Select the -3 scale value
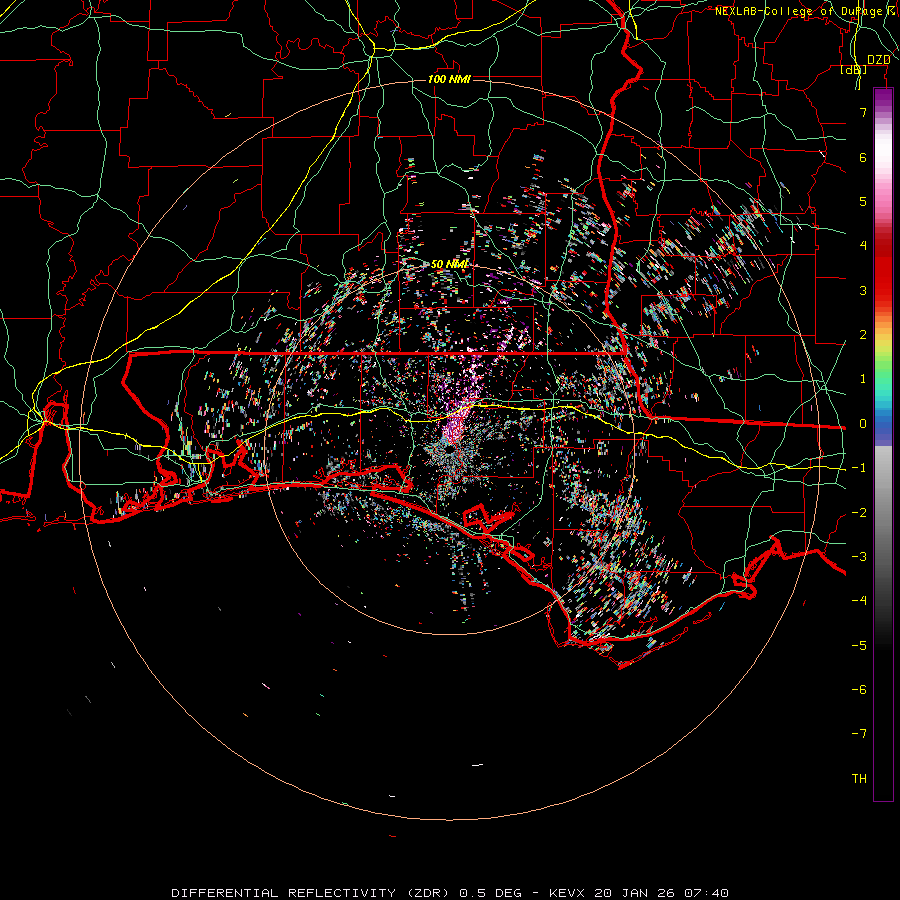900x900 pixels. [859, 557]
